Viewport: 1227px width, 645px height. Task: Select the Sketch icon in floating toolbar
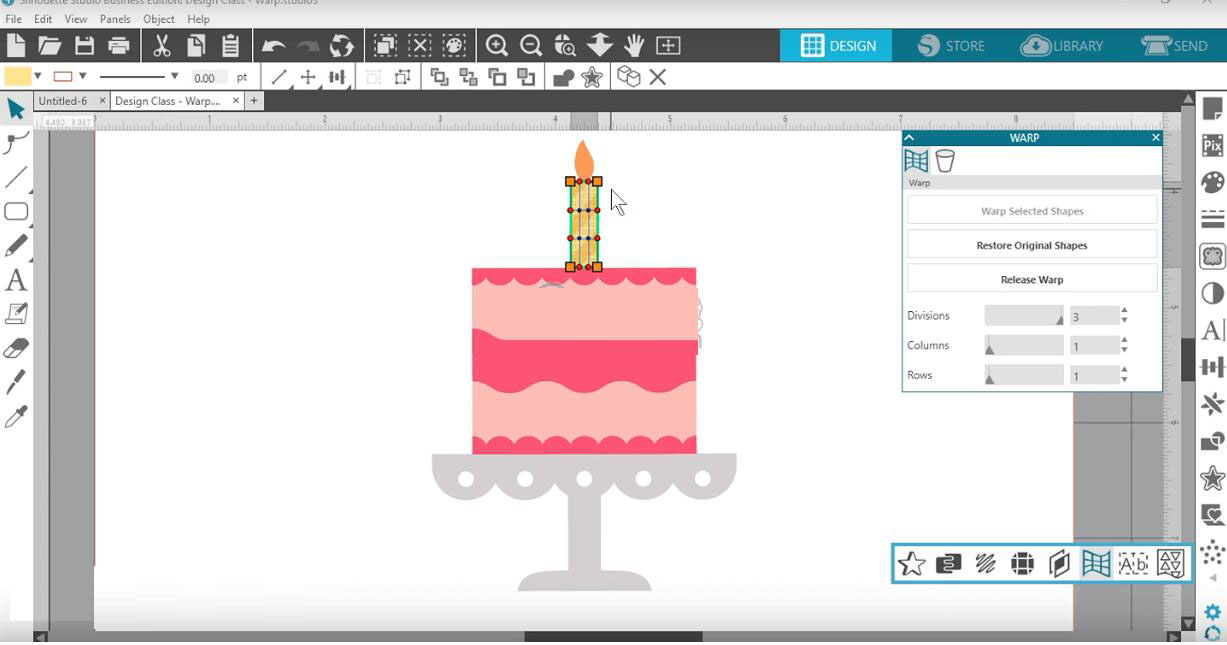pyautogui.click(x=985, y=564)
